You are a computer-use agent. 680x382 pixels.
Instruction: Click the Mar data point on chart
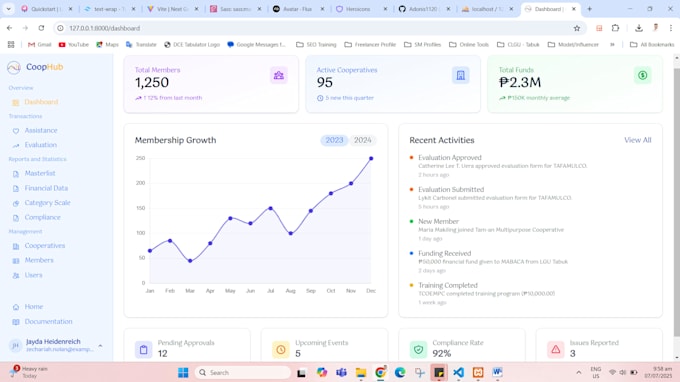[x=190, y=261]
